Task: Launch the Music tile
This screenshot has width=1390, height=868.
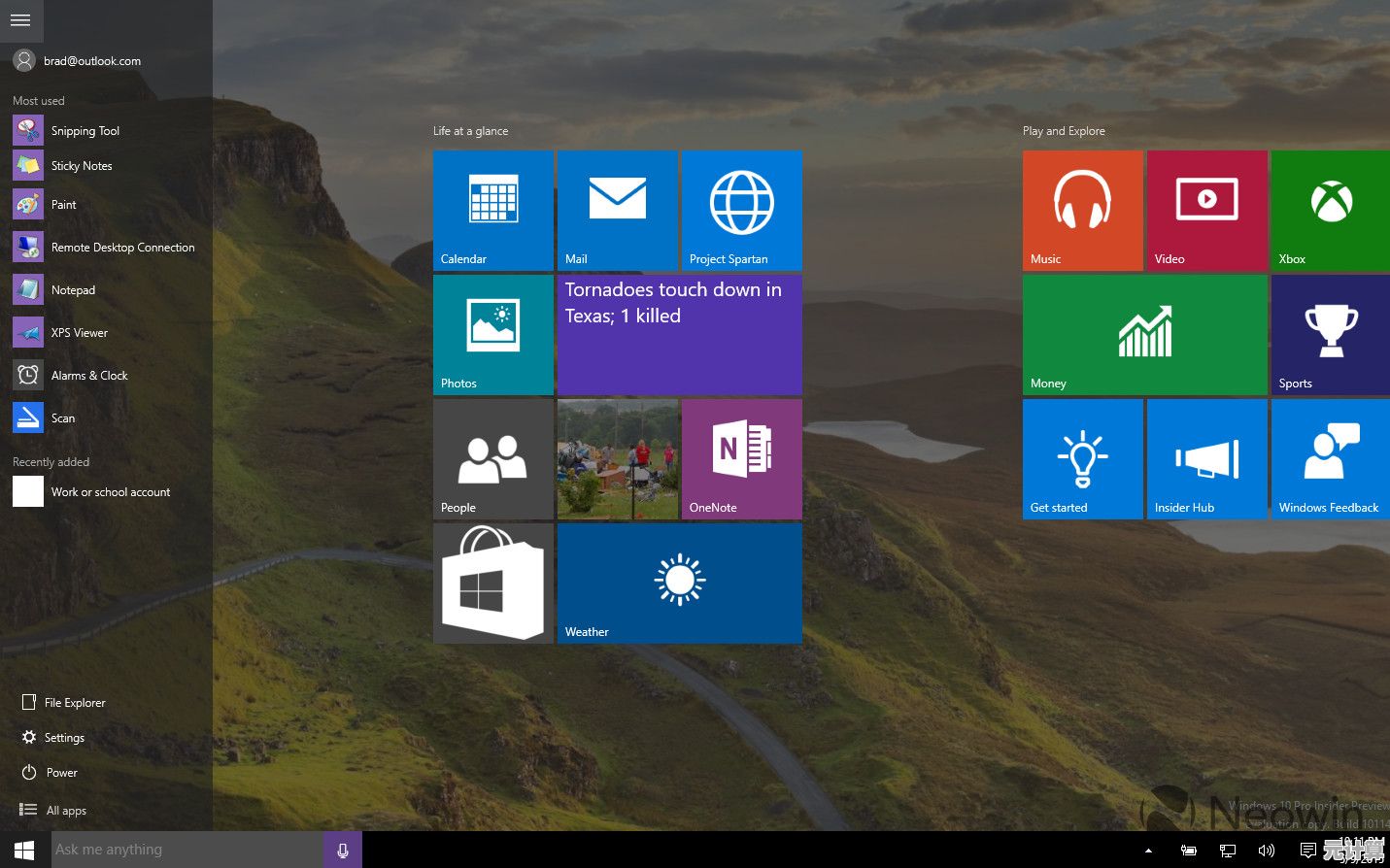Action: tap(1083, 210)
